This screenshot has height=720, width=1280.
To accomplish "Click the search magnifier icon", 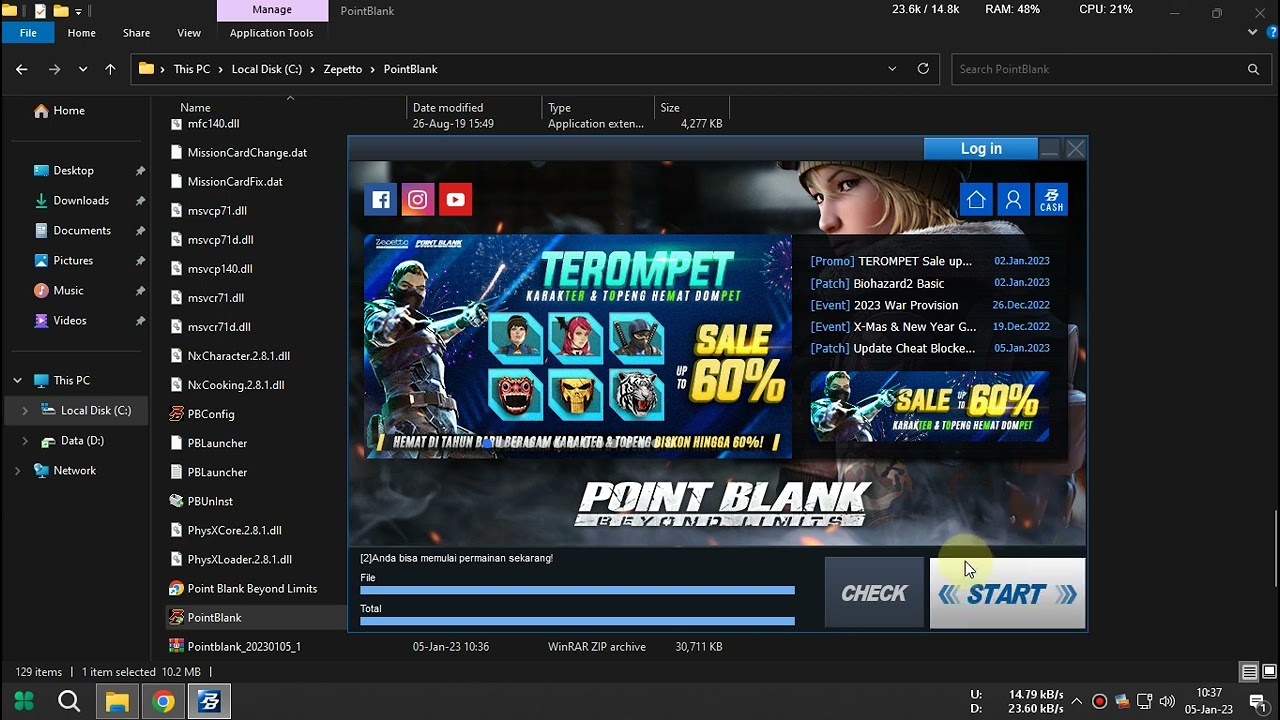I will point(1253,69).
